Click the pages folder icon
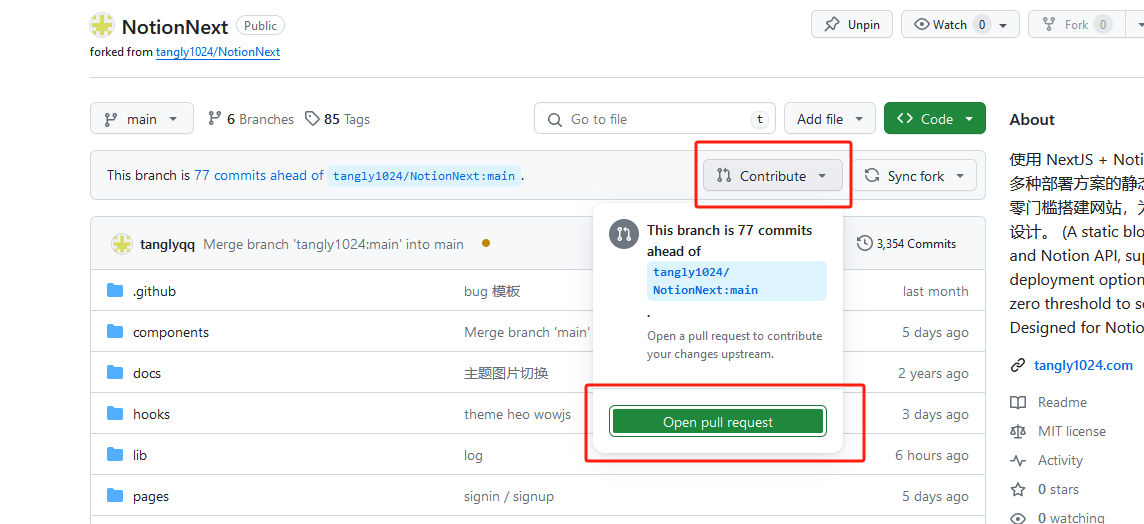This screenshot has width=1144, height=524. [115, 496]
